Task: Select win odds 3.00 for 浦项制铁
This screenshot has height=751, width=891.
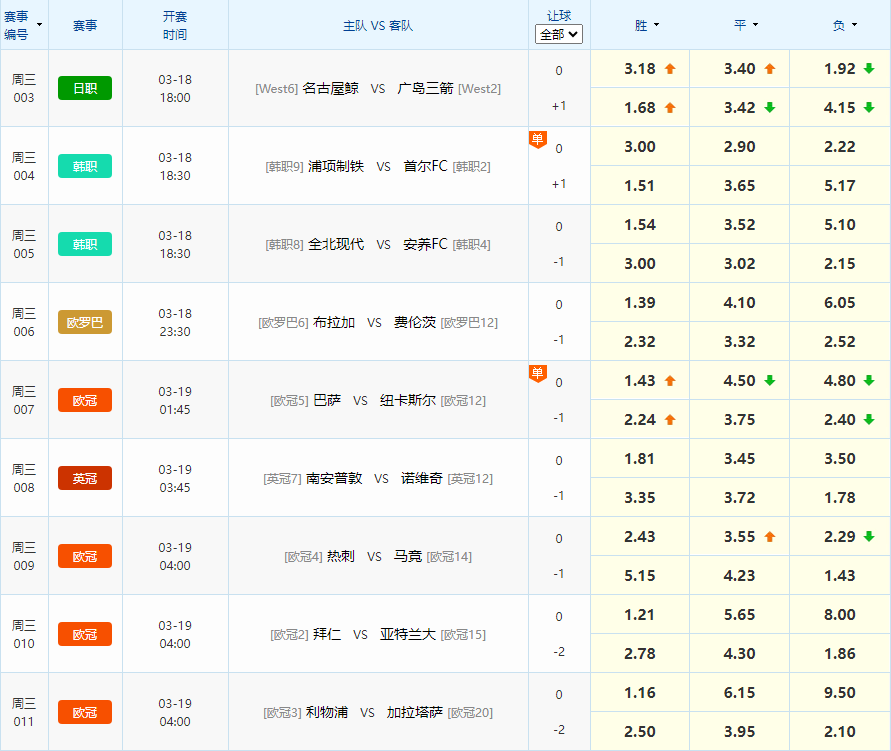Action: point(640,147)
